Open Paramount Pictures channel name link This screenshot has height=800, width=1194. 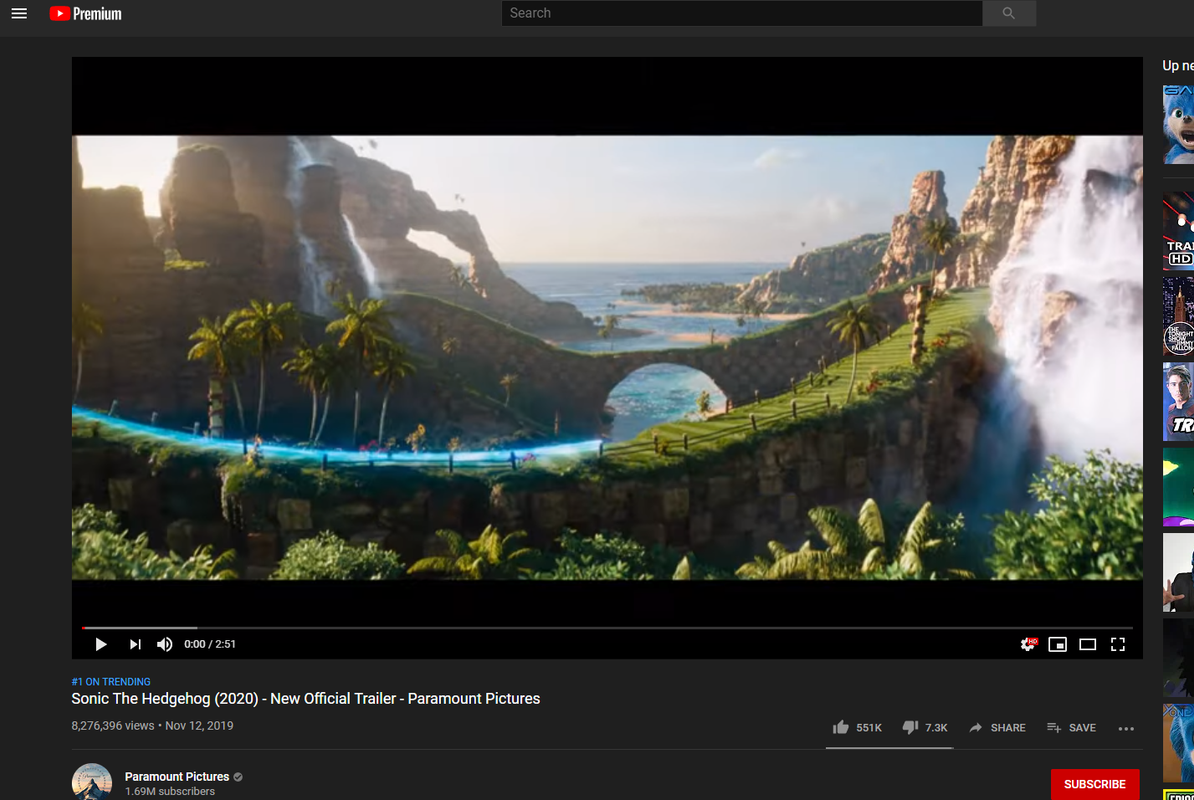177,776
